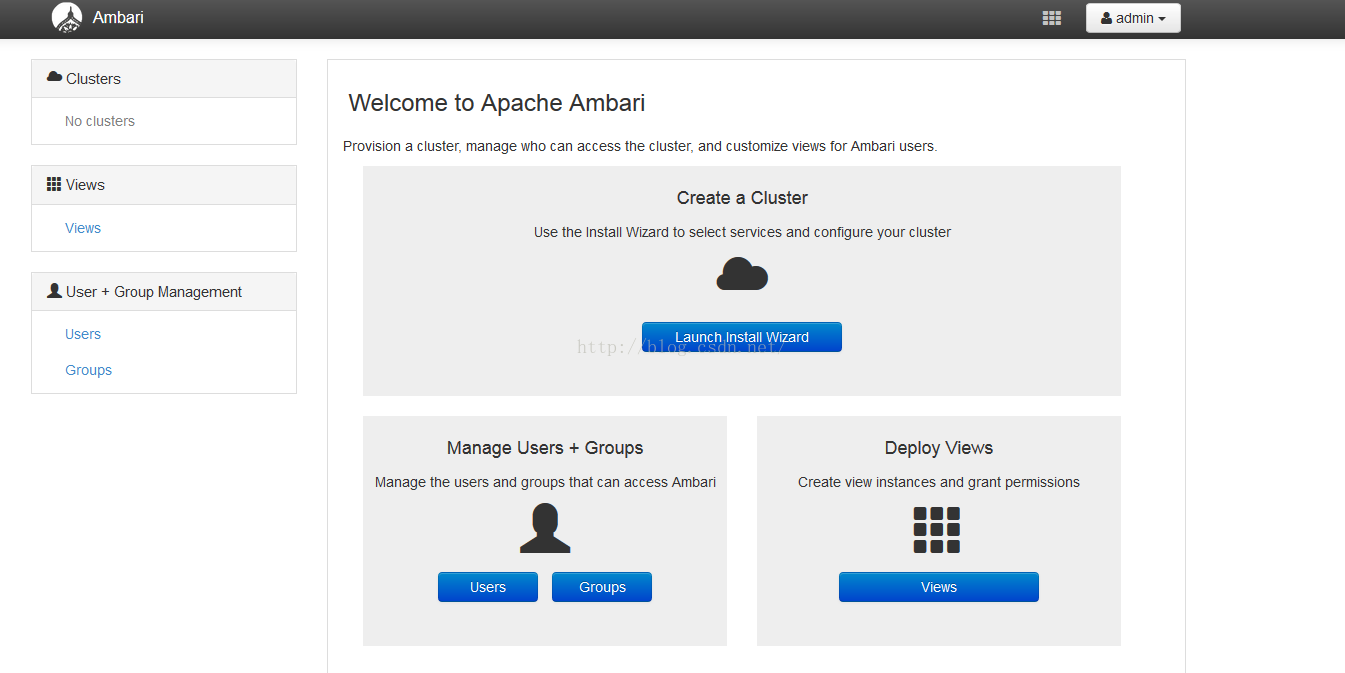Click the cloud icon beside Clusters

54,77
